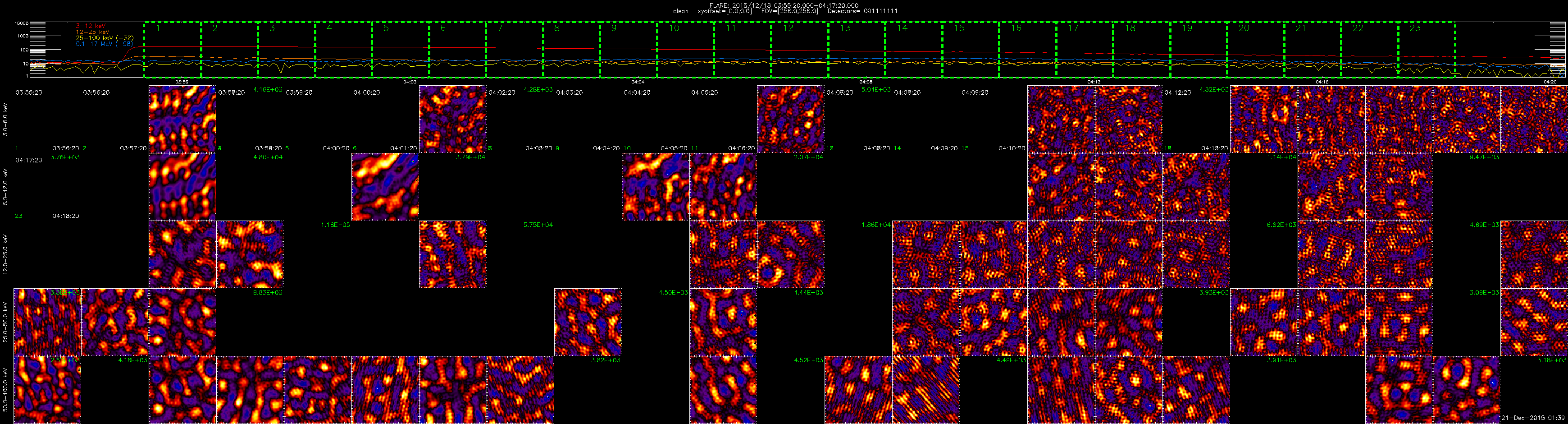Screen dimensions: 1568x424
Task: Click the 3.0-6.0 keV row label
Action: tap(5, 119)
